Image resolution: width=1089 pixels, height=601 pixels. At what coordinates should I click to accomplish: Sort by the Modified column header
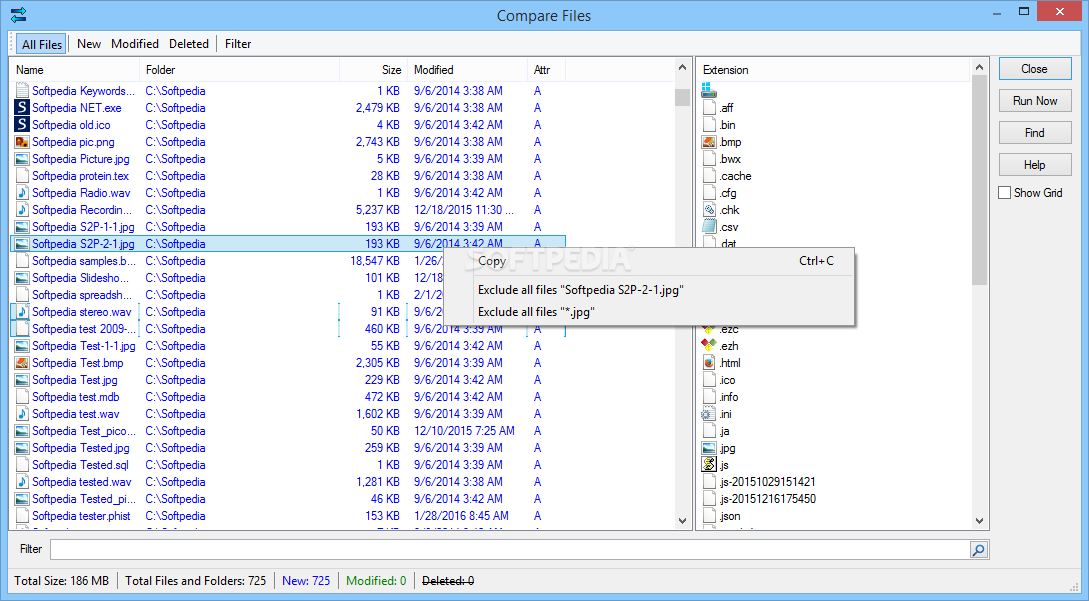click(x=467, y=69)
